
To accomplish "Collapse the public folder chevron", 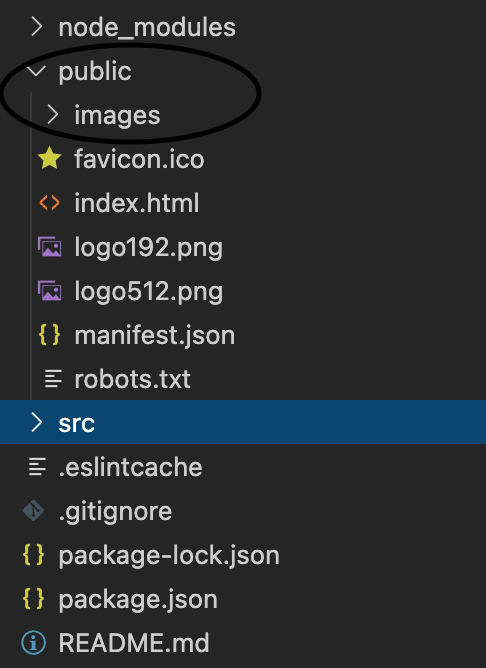I will click(37, 71).
